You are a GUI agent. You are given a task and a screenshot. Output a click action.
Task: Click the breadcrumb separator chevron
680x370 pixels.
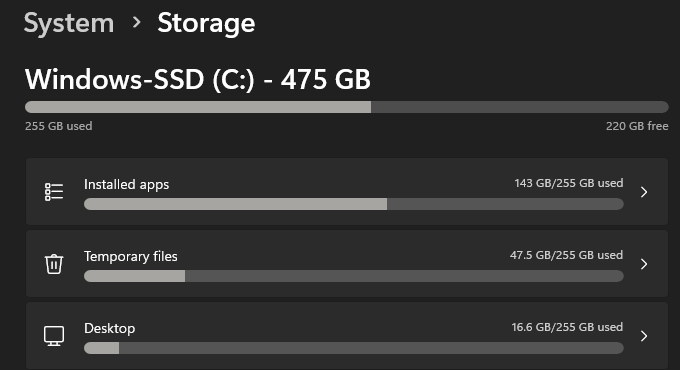pos(137,22)
